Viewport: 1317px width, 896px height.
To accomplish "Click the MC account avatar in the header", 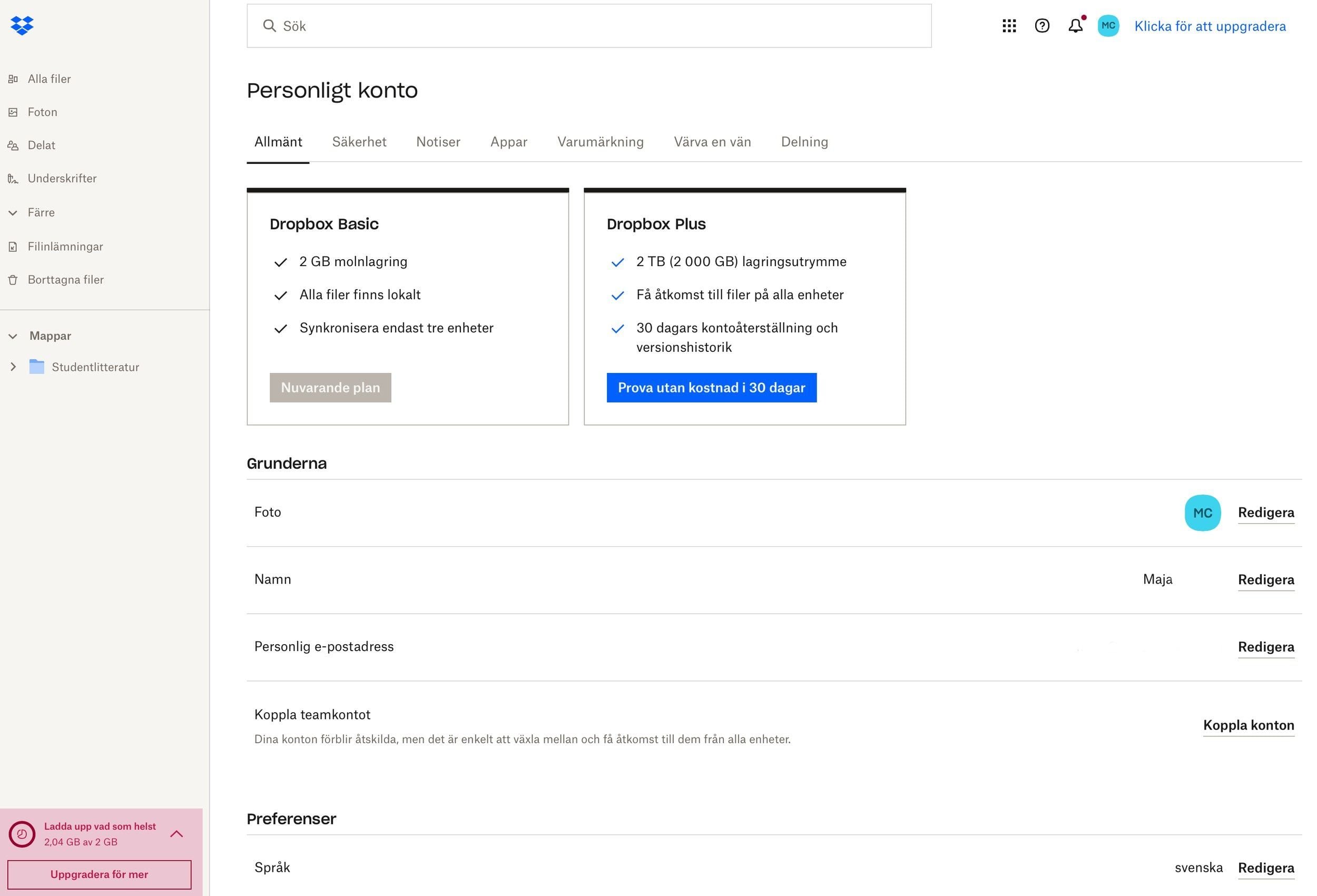I will 1108,26.
